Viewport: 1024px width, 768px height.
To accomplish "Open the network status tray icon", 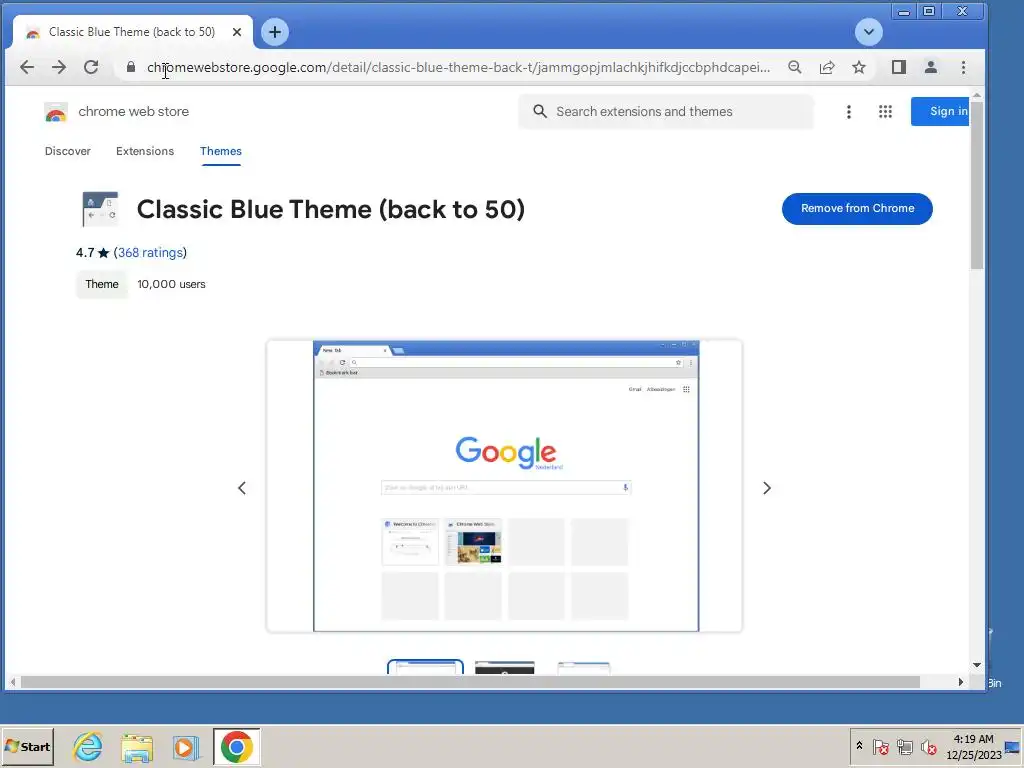I will (x=904, y=746).
